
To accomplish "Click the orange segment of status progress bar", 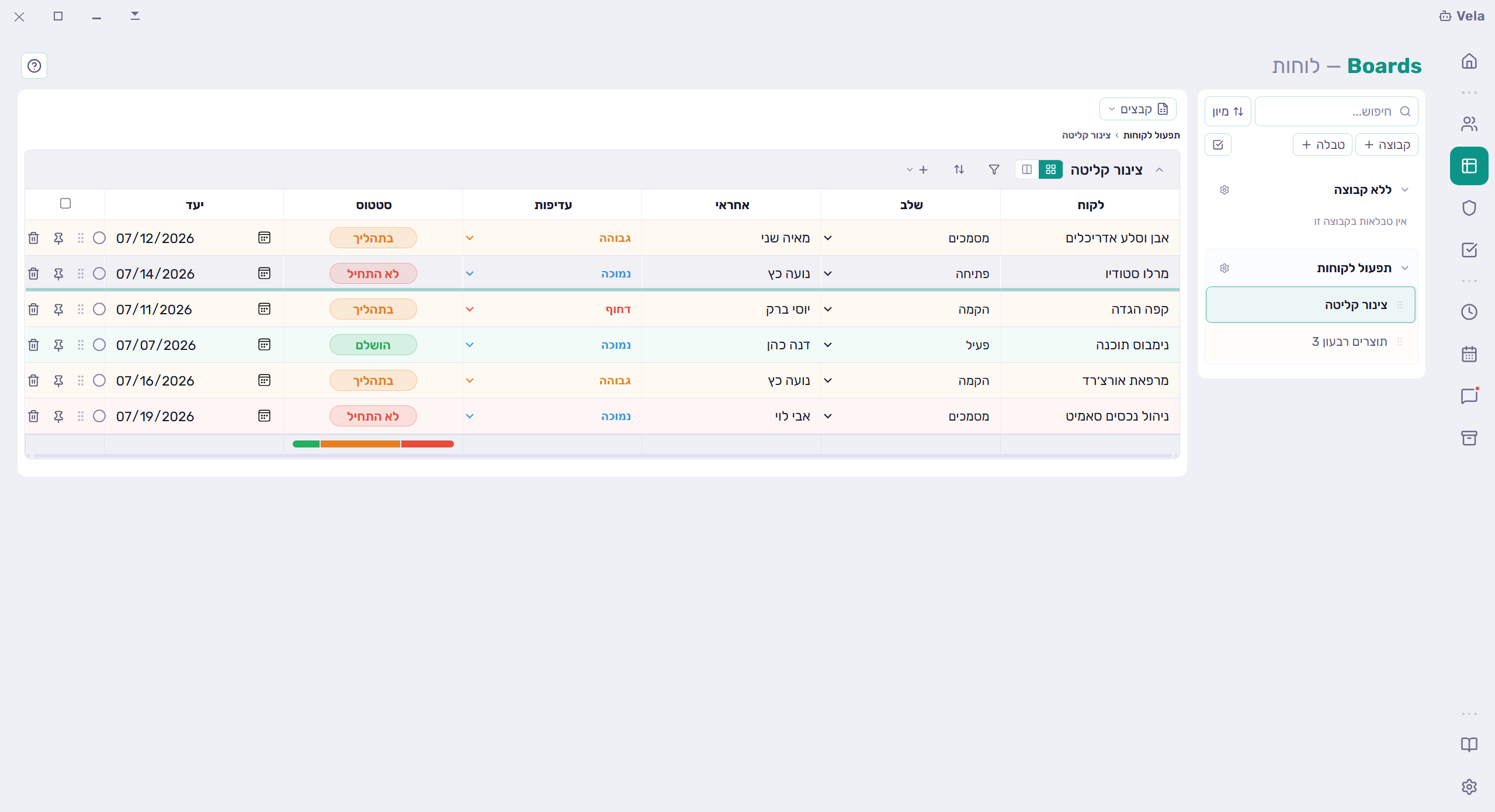I will pos(360,444).
